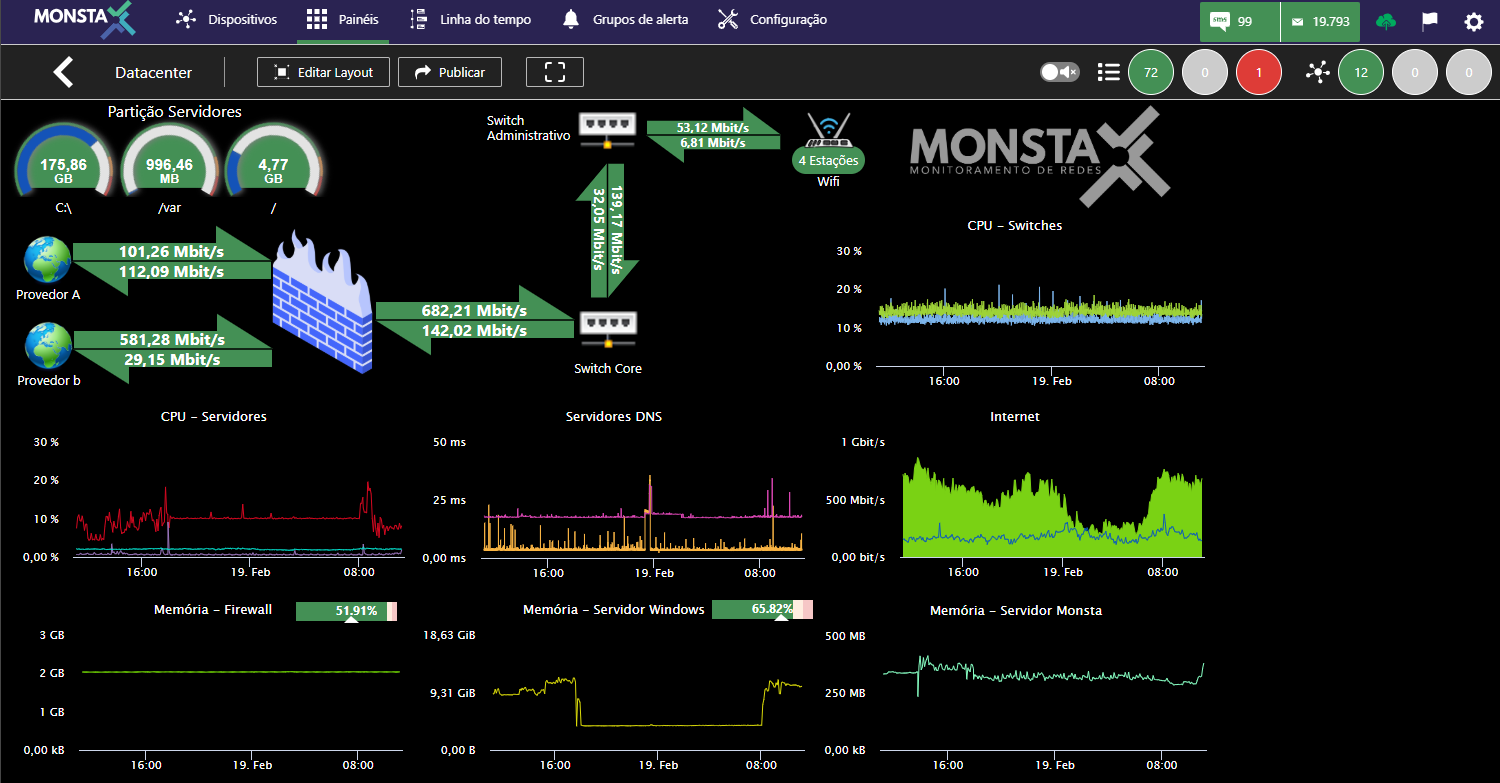Click the /var partition gauge 996,46 MB
Image resolution: width=1500 pixels, height=783 pixels.
point(169,162)
